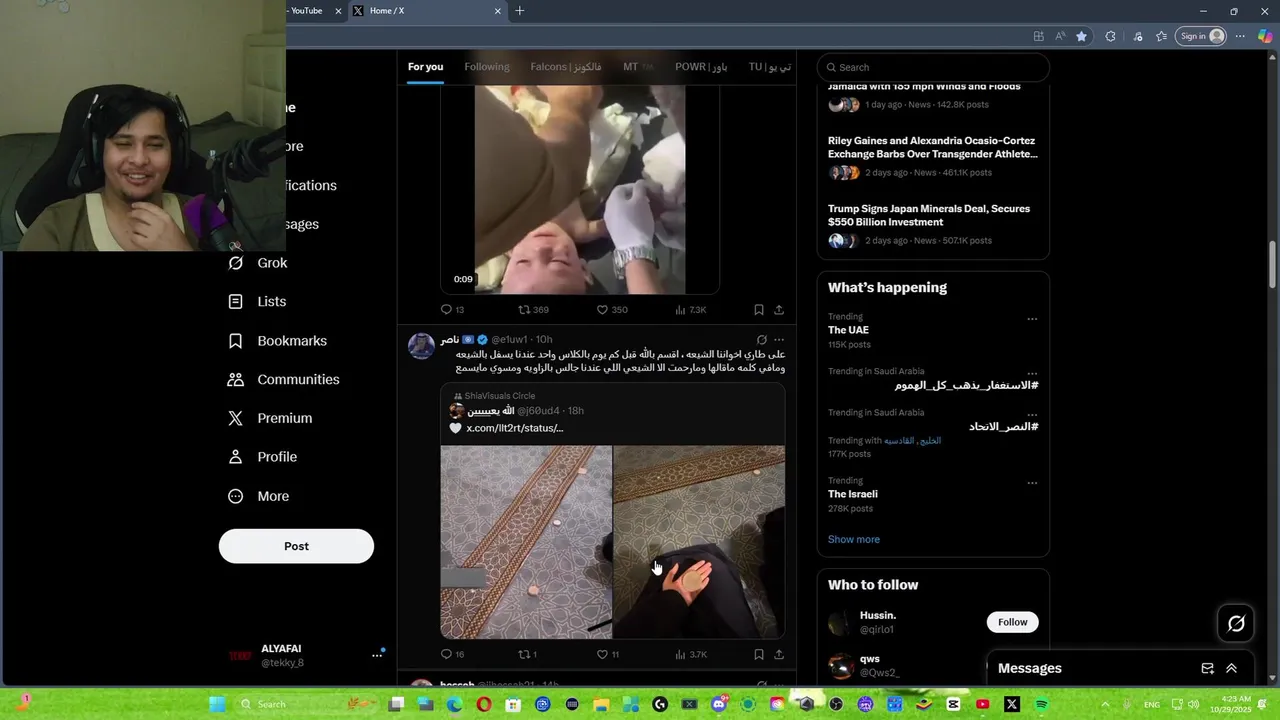Like the @e1uw1 post with 11 likes

tap(608, 654)
